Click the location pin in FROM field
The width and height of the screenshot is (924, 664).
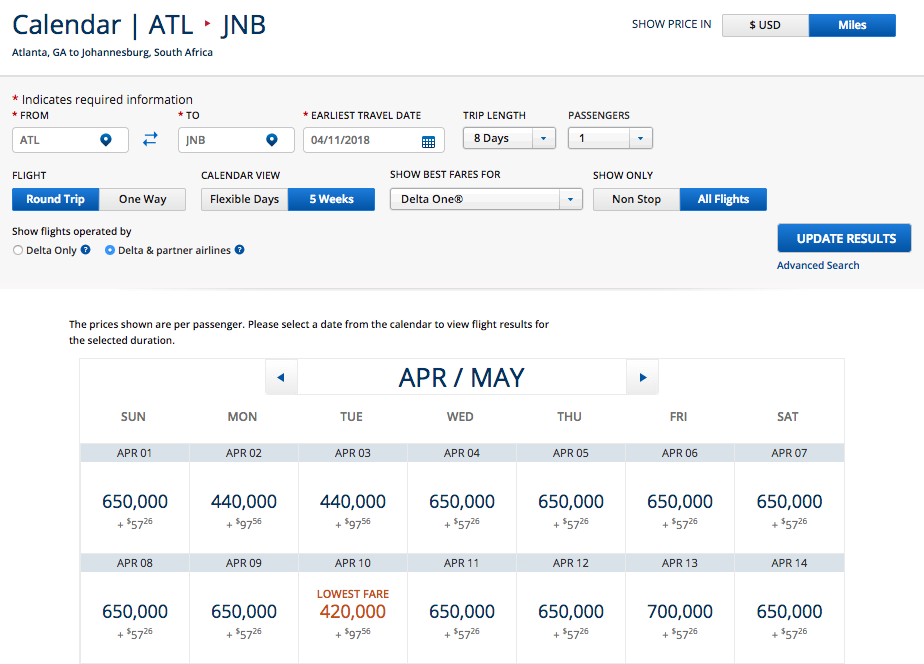tap(105, 140)
